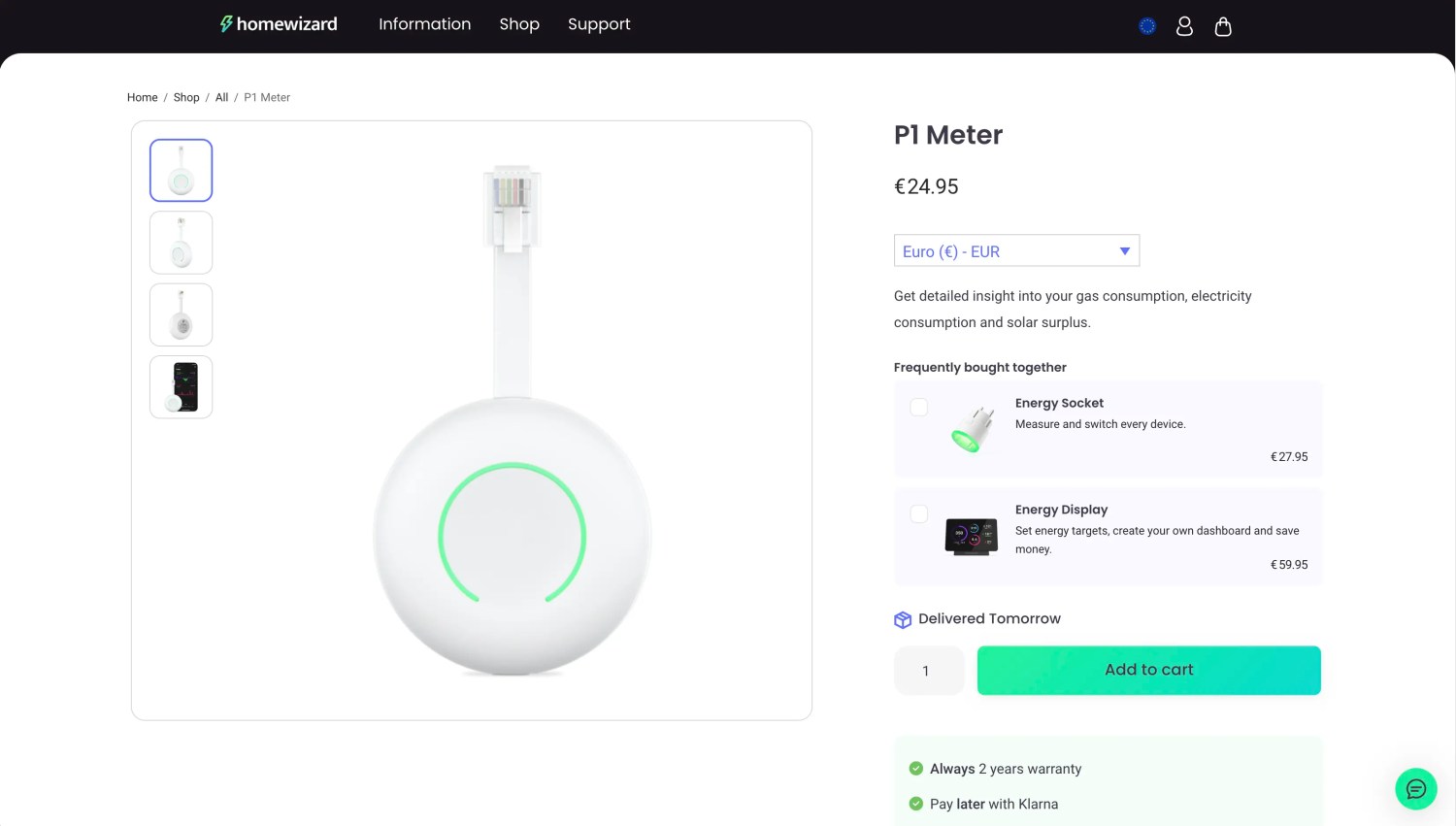Select the smartphone app product thumbnail
The image size is (1456, 826).
tap(181, 386)
